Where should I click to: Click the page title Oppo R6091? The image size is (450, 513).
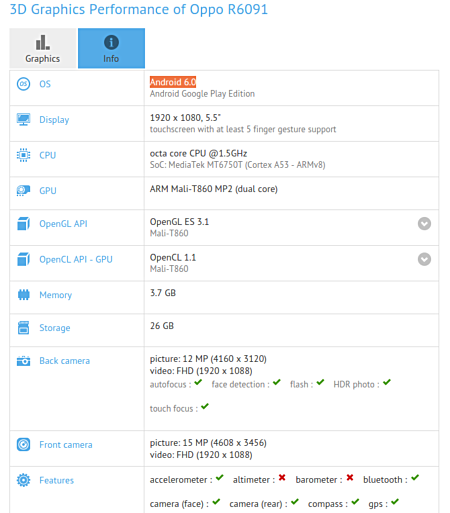tap(228, 9)
